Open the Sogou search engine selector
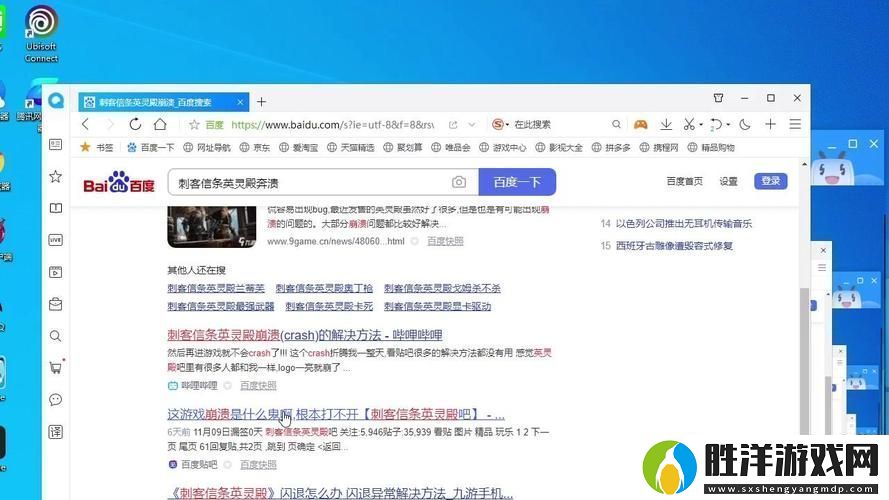Image resolution: width=889 pixels, height=500 pixels. coord(500,124)
